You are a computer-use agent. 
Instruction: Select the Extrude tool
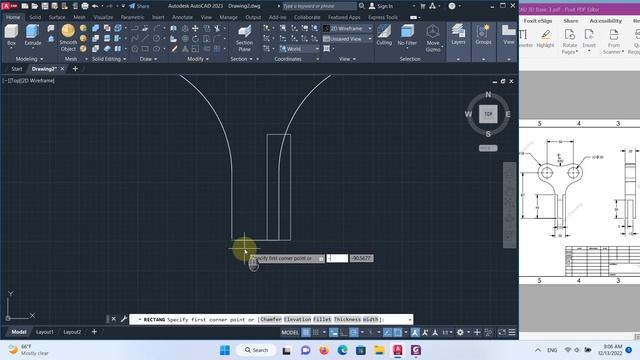click(33, 35)
